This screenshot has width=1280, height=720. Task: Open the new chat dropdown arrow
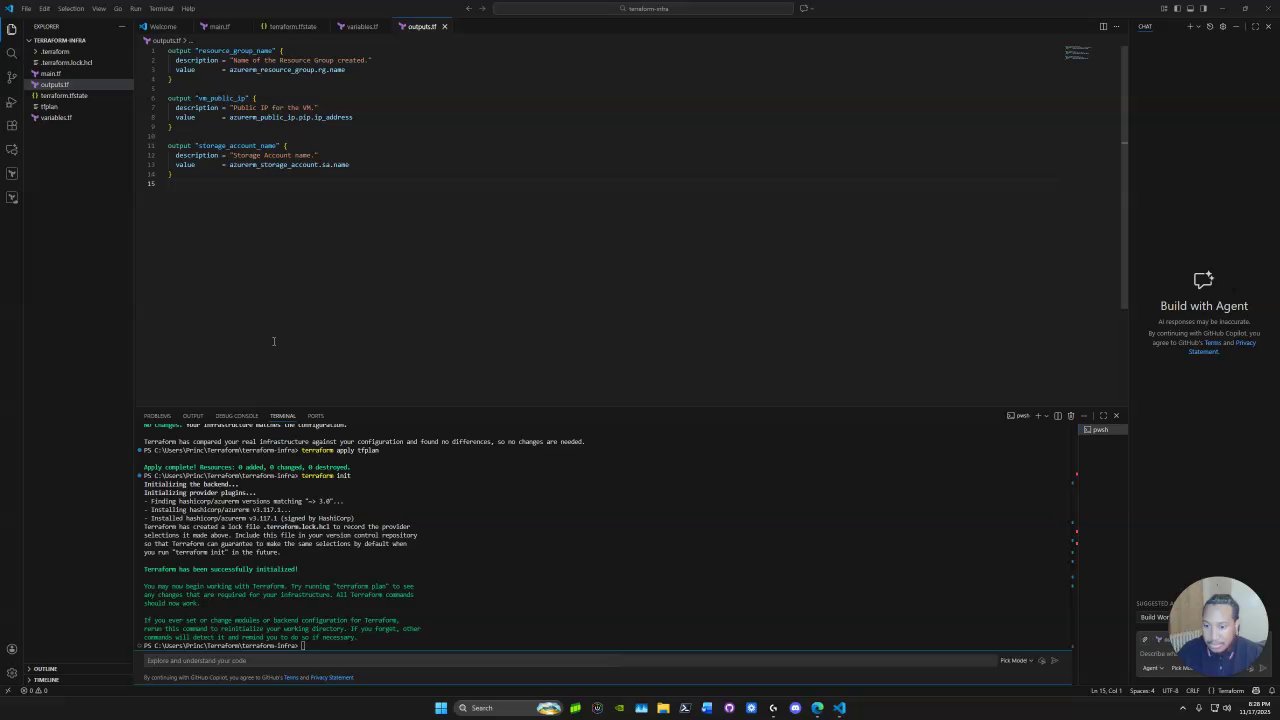[1198, 27]
